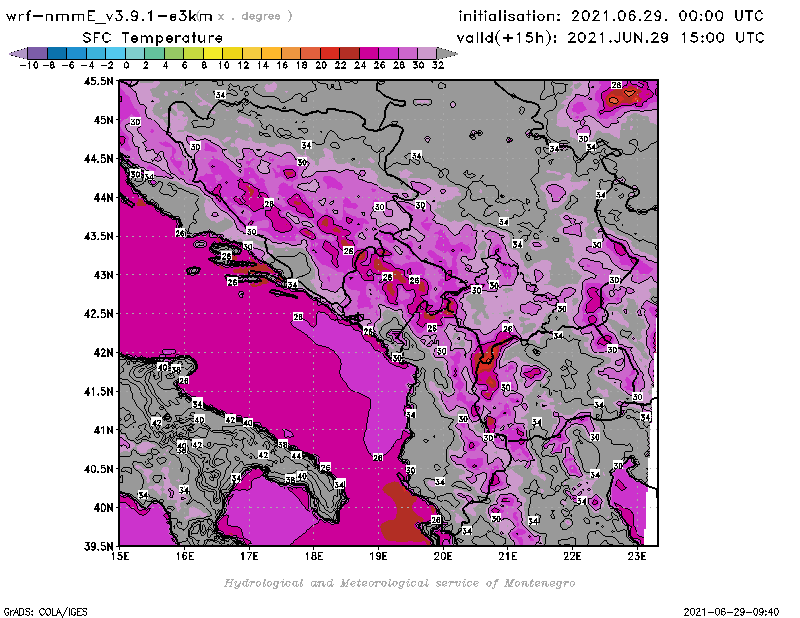Click the '15E' longitude label
The height and width of the screenshot is (618, 800).
[120, 556]
